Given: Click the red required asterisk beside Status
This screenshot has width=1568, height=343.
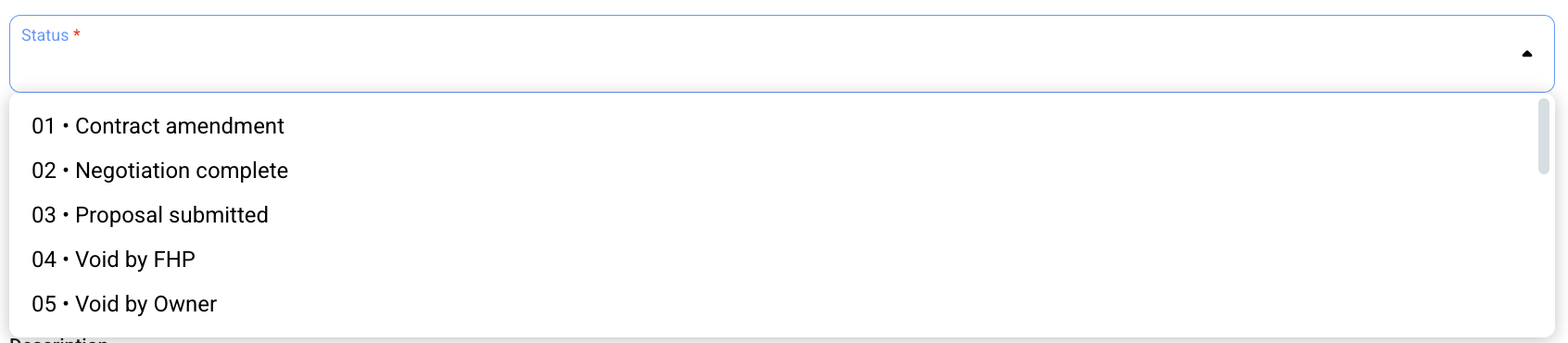Looking at the screenshot, I should [x=77, y=34].
